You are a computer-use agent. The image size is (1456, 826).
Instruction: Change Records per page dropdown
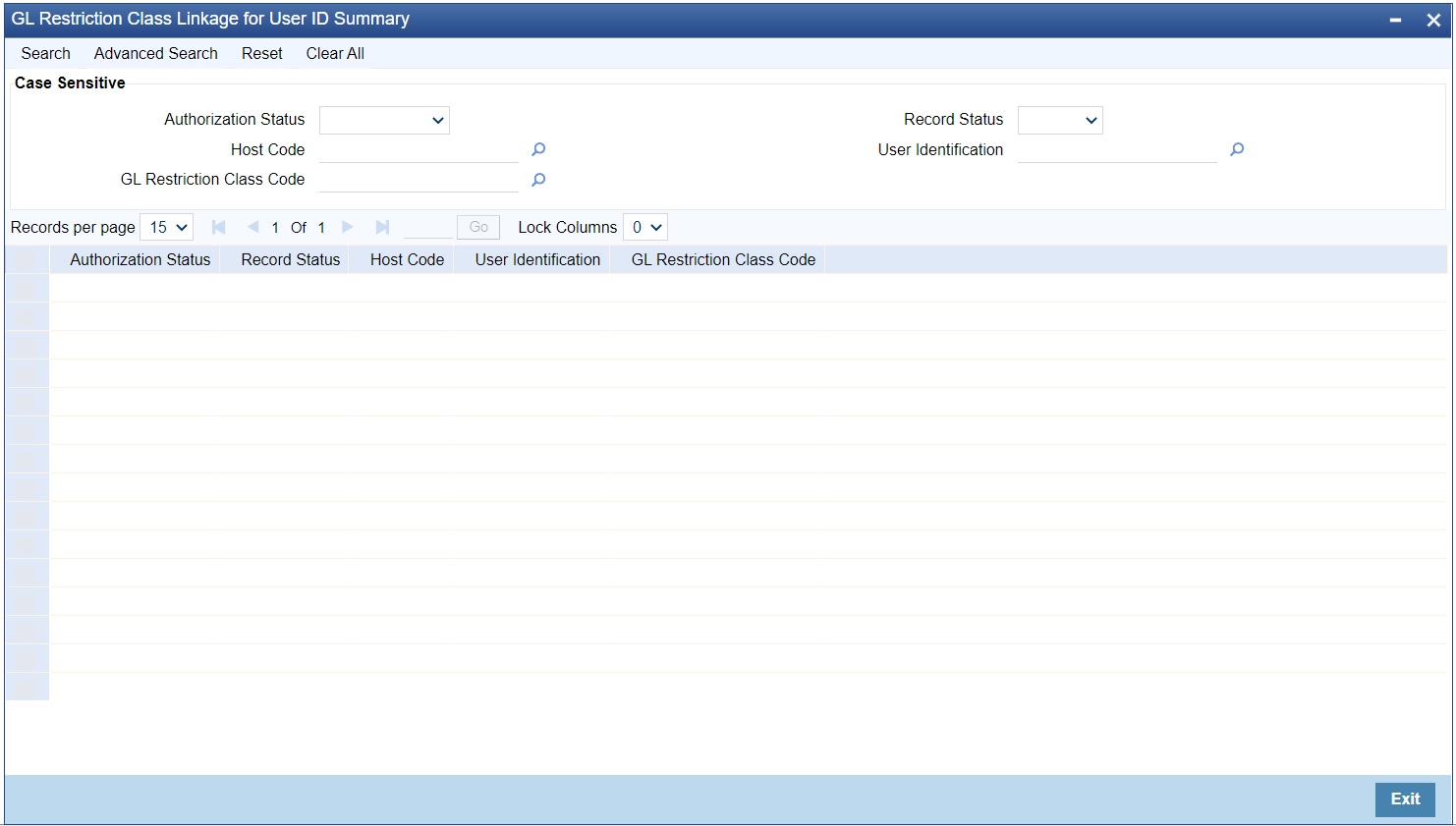(x=167, y=227)
